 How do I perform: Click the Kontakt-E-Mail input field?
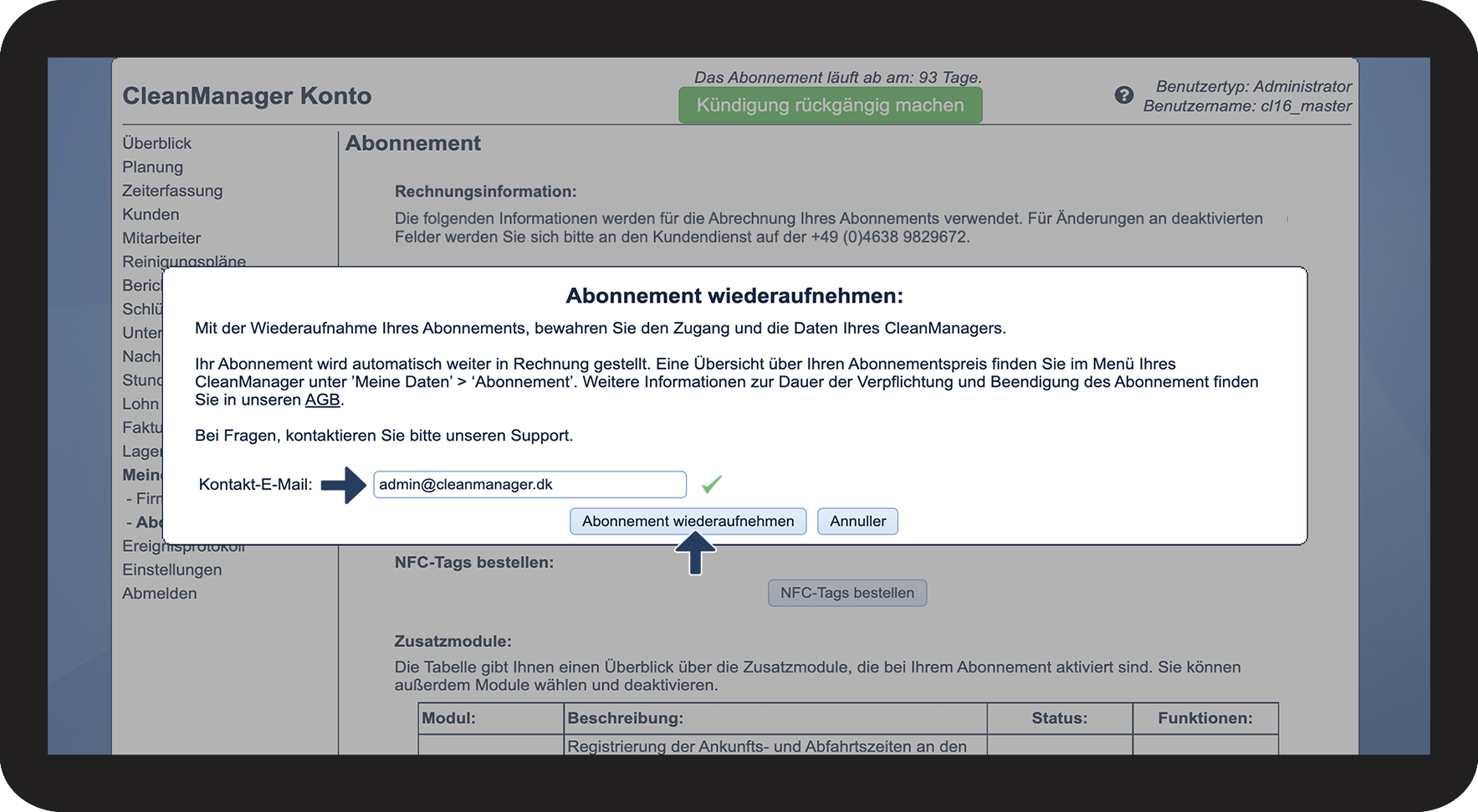pyautogui.click(x=529, y=484)
